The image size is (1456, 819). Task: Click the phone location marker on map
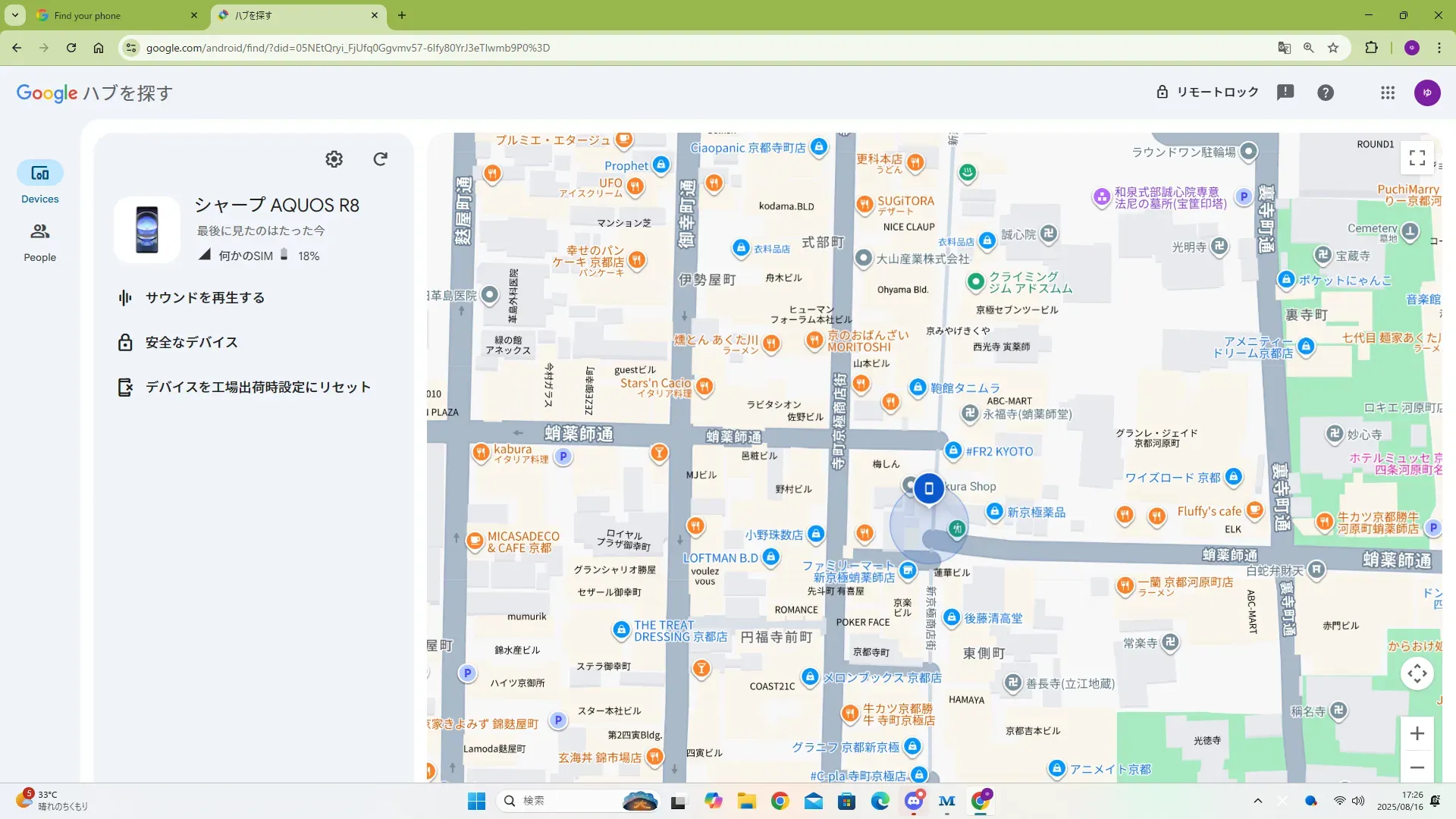tap(928, 489)
